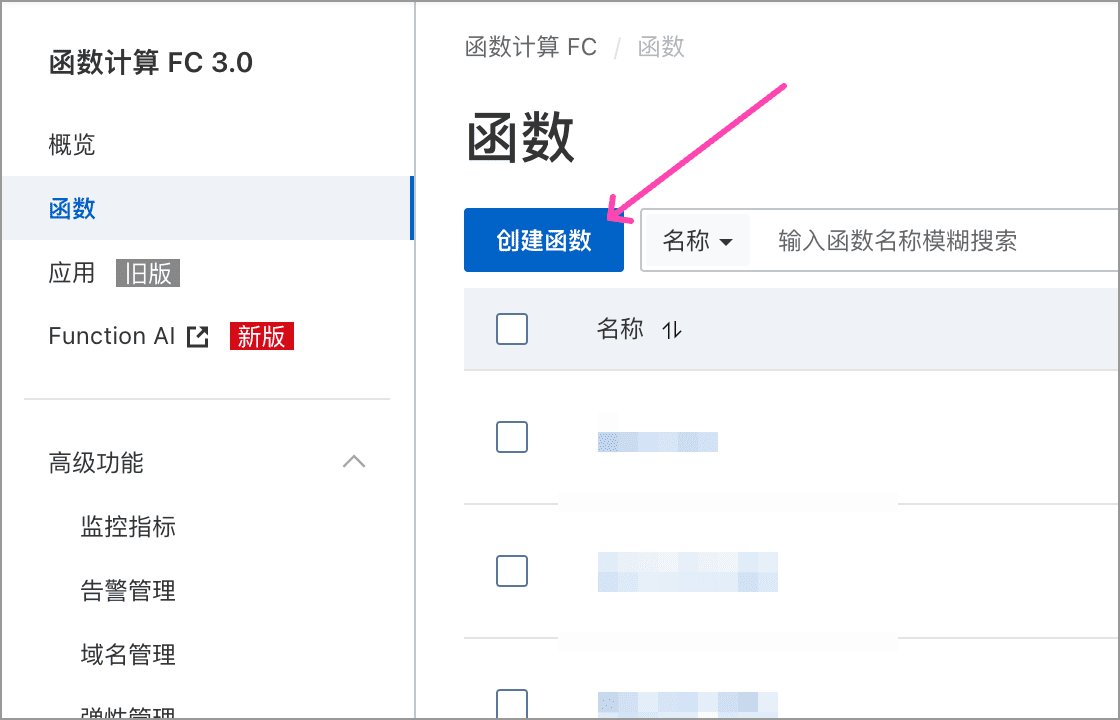Toggle the select-all checkbox in table header

tap(512, 329)
